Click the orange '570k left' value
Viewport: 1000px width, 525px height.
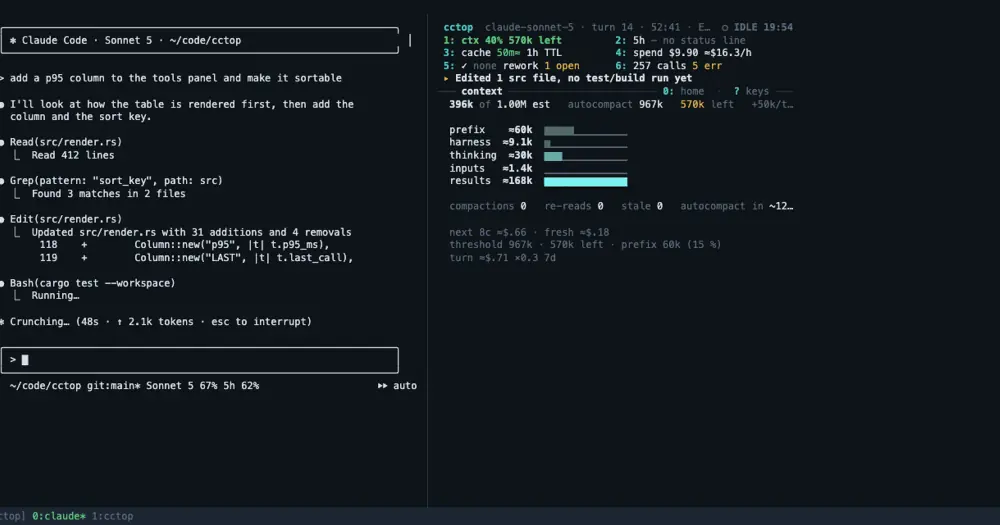tap(707, 104)
